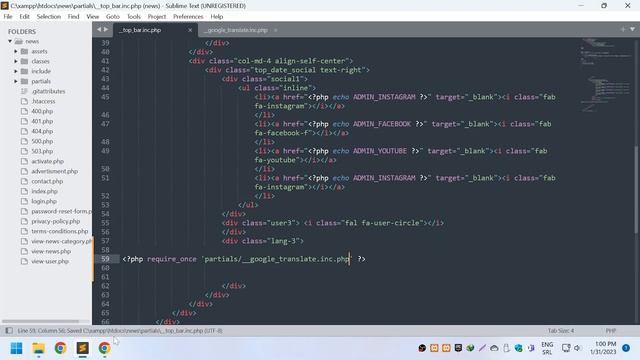This screenshot has height=360, width=640.
Task: Open the Edit menu
Action: (24, 17)
